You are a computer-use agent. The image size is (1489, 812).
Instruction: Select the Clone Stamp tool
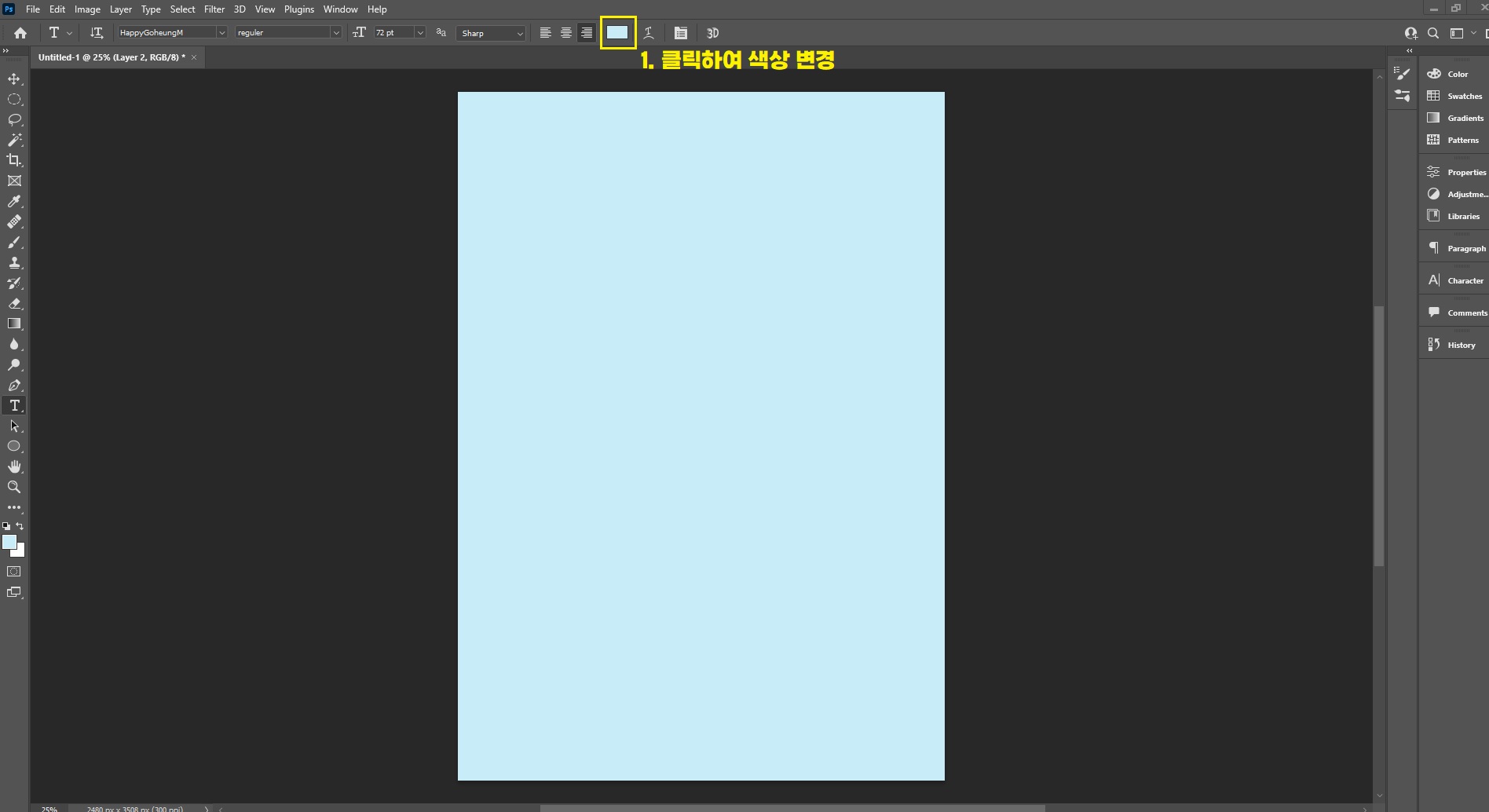(14, 262)
